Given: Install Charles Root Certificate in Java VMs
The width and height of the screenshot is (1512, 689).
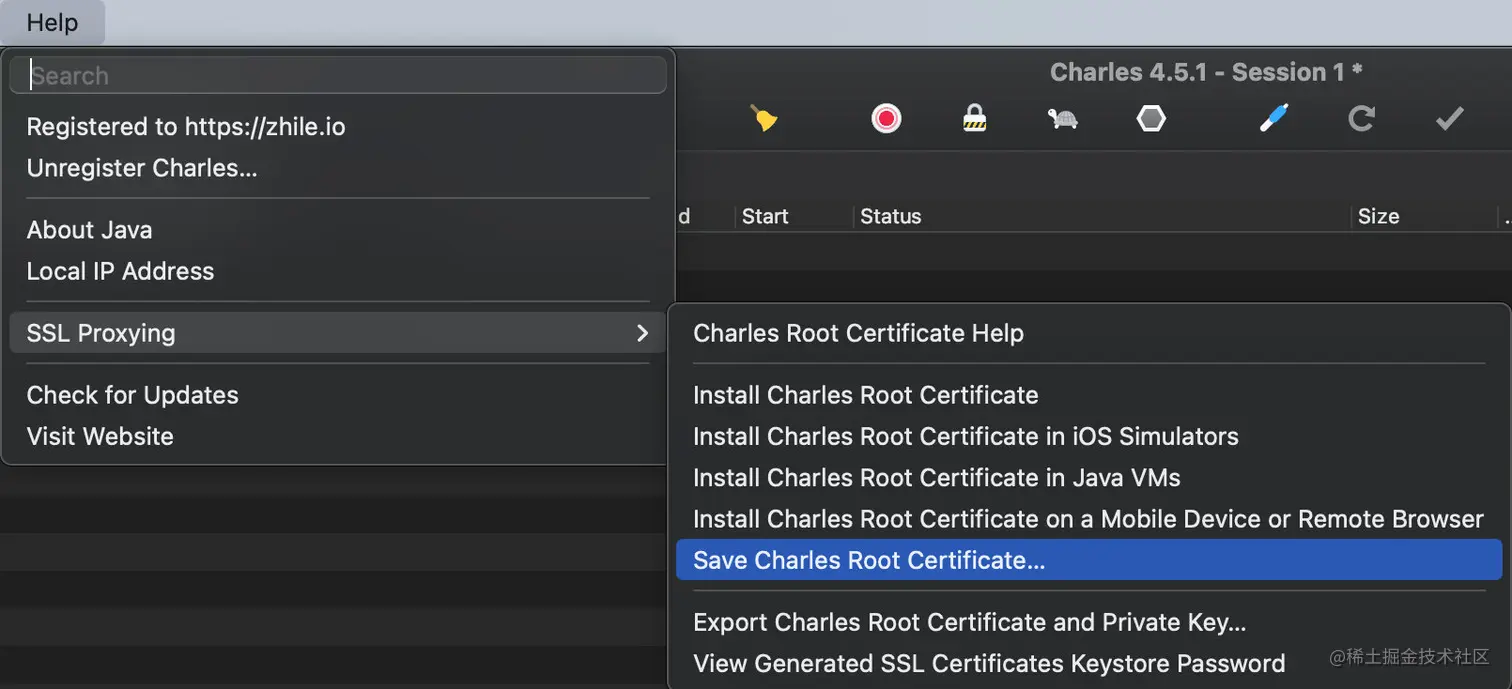Looking at the screenshot, I should tap(1089, 478).
